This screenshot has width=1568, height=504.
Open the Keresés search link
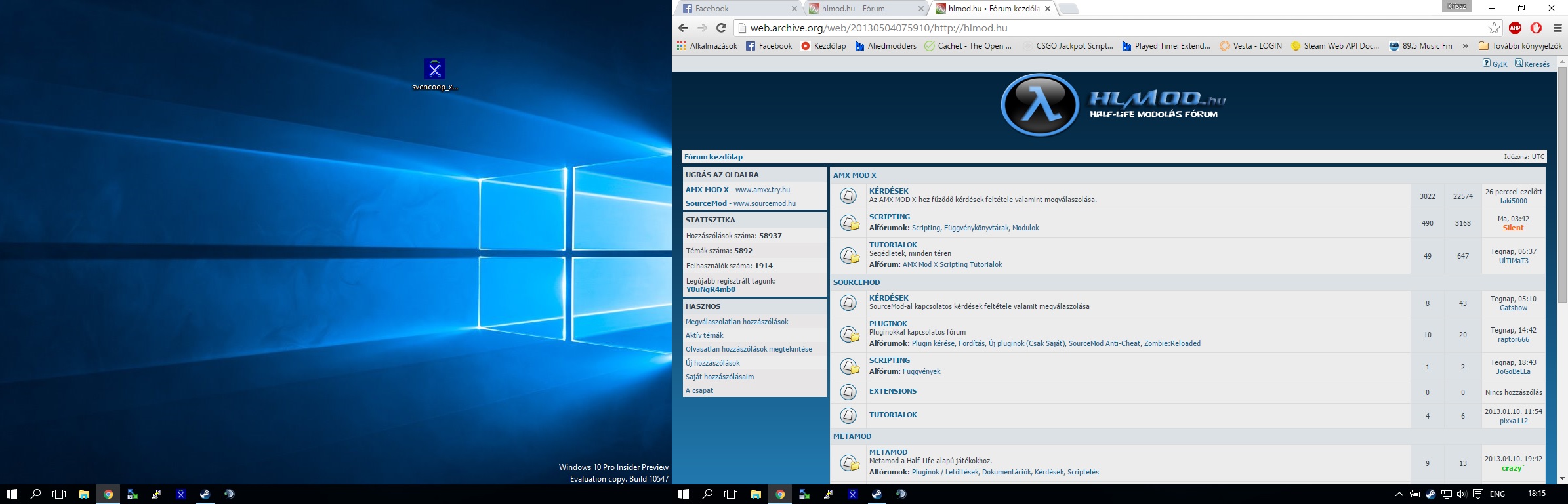pyautogui.click(x=1533, y=64)
